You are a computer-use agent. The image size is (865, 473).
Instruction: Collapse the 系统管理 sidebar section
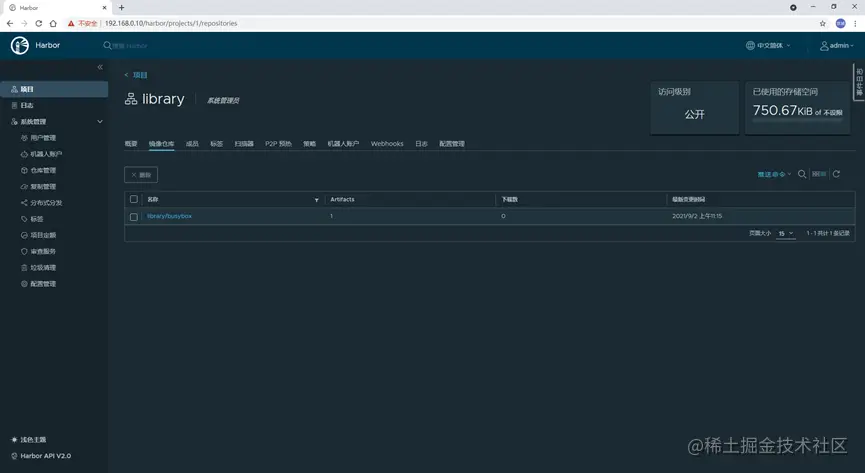(100, 121)
